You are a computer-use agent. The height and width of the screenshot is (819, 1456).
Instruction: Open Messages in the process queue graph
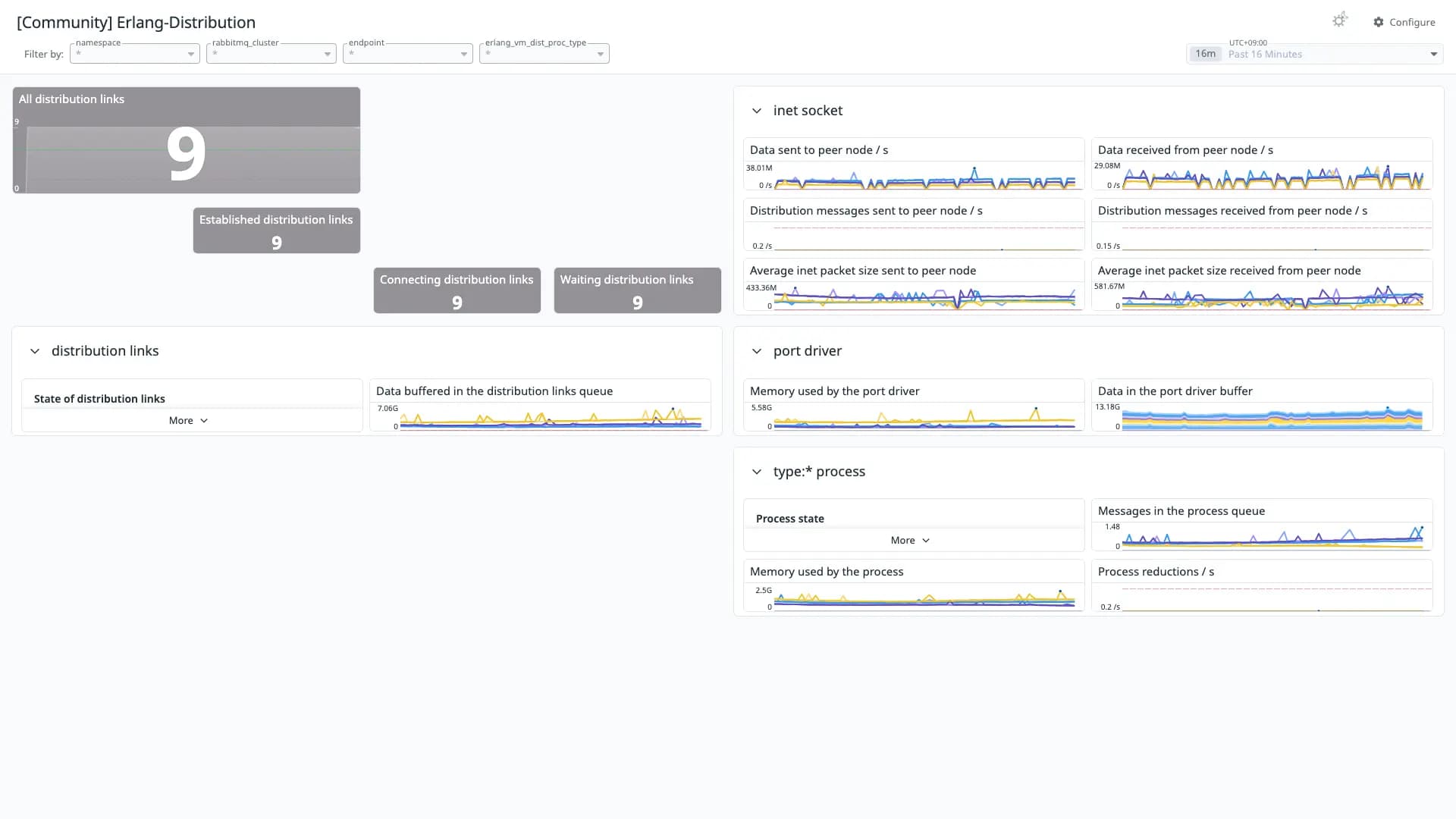[x=1262, y=525]
